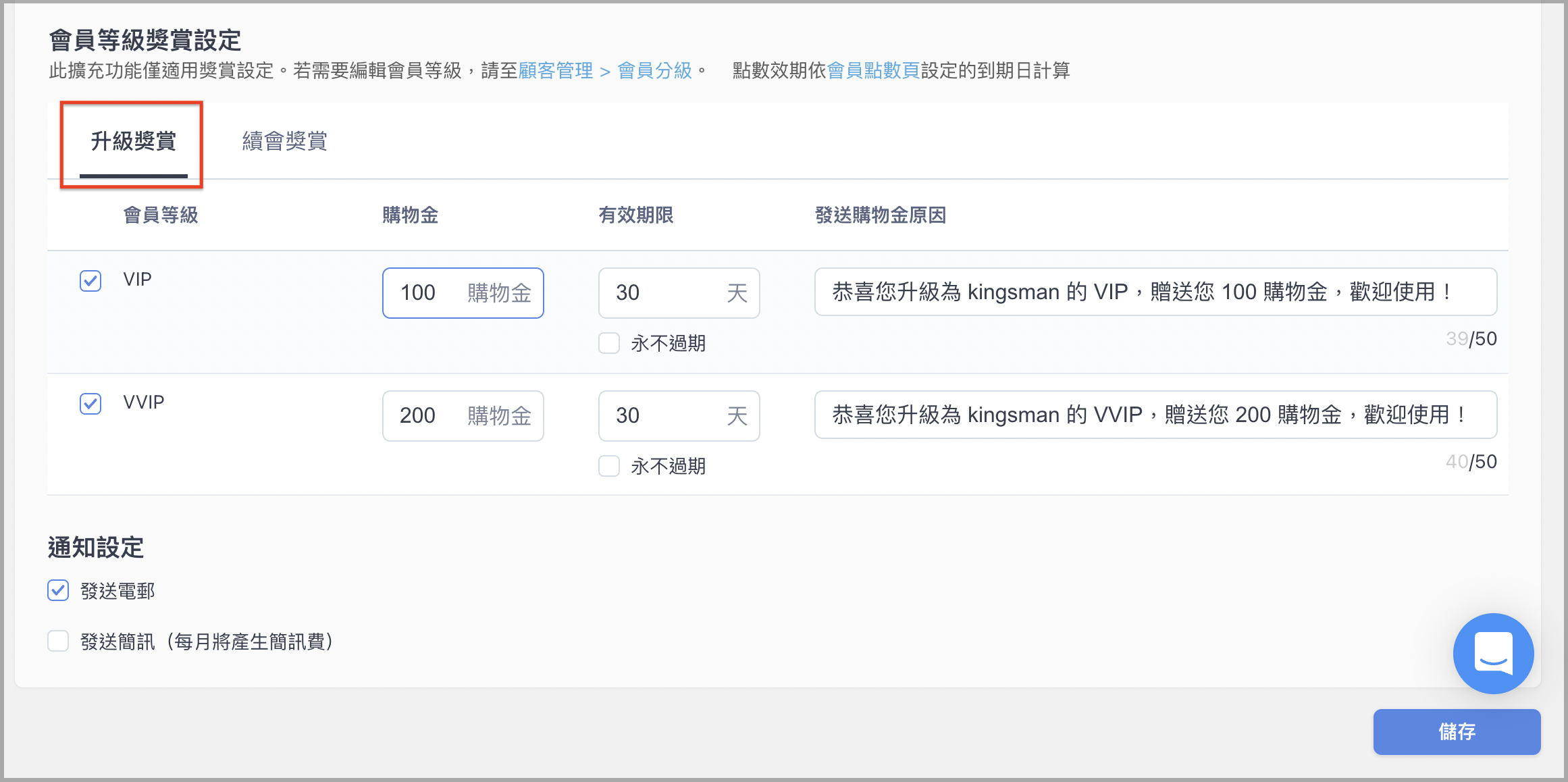Edit the VVIP validity days field
This screenshot has height=782, width=1568.
679,416
